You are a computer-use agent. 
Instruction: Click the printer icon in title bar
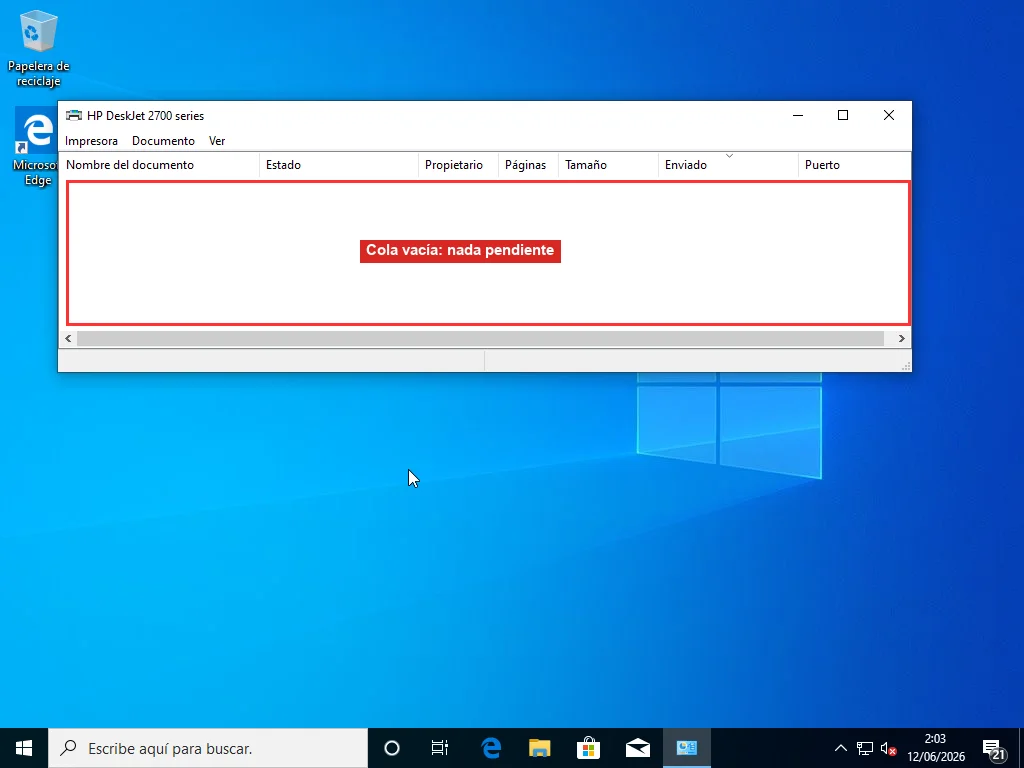pos(74,116)
